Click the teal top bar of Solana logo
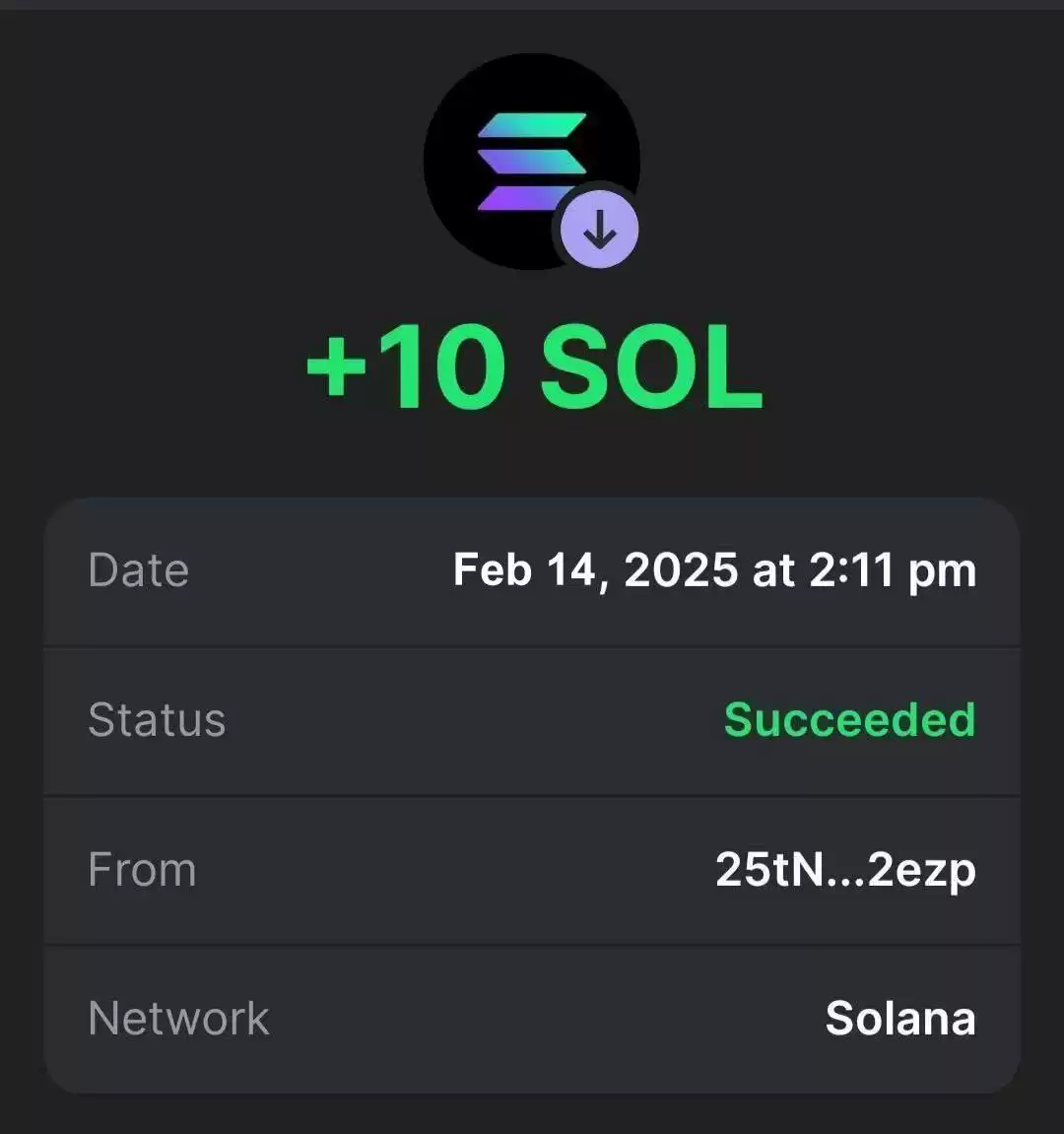The width and height of the screenshot is (1064, 1134). [x=532, y=125]
